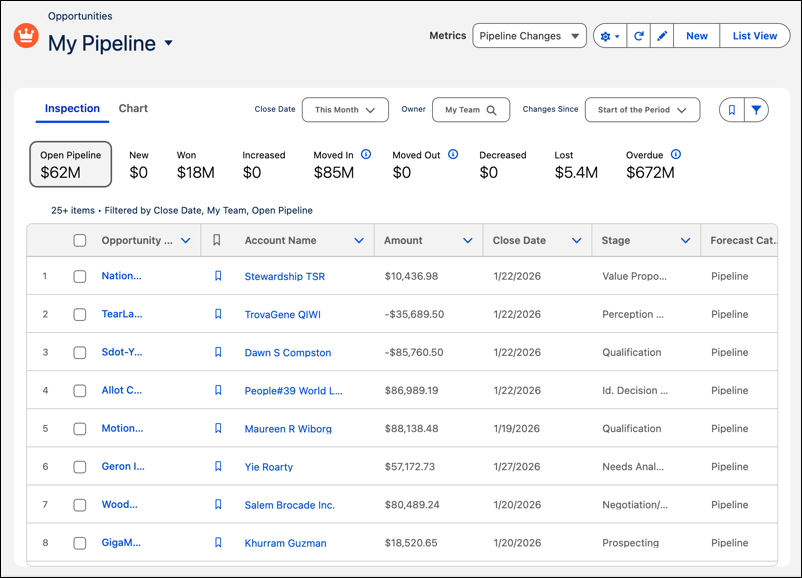
Task: Bookmark the Khurram Guzman row
Action: tap(218, 543)
